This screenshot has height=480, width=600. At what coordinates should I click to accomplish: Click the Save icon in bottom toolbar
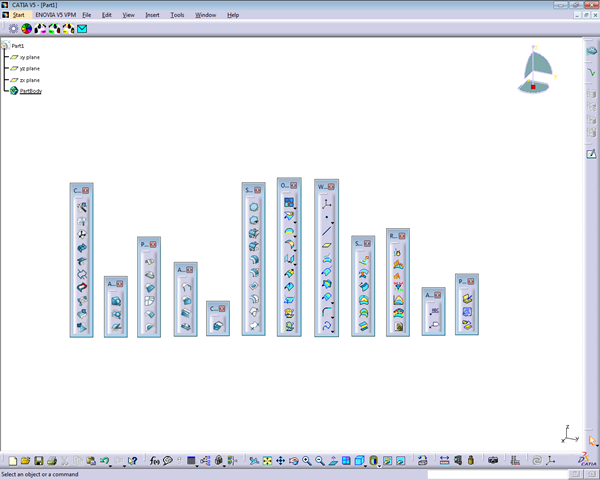point(39,460)
